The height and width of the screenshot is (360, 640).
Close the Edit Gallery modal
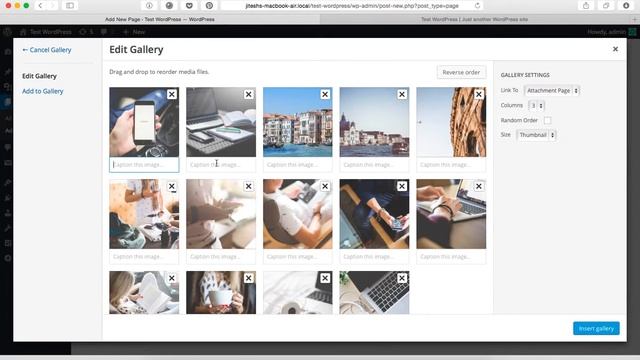point(615,49)
